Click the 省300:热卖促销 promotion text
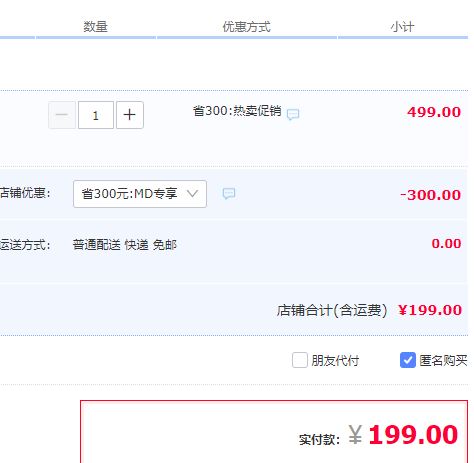474x463 pixels. 237,111
